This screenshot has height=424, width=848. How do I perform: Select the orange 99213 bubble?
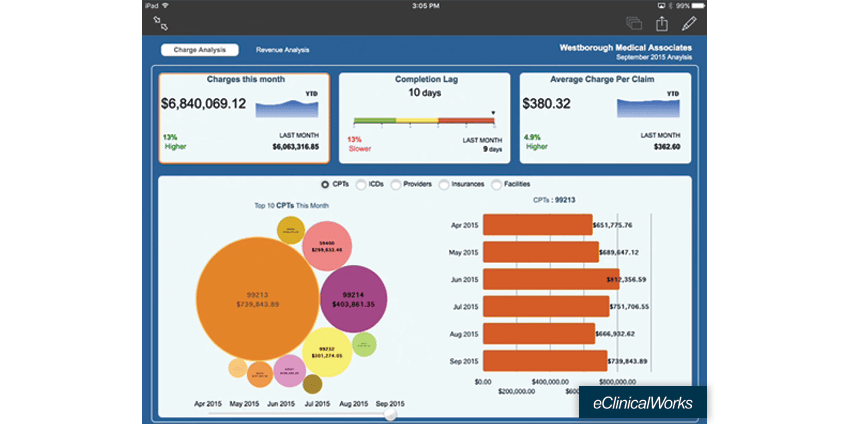(x=257, y=299)
